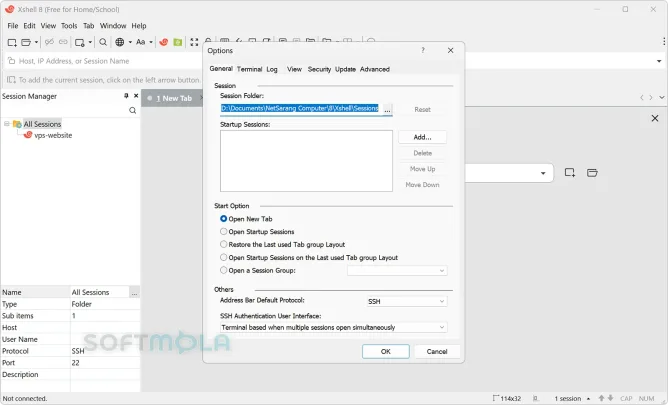Close the start pane with the X
The height and width of the screenshot is (405, 668).
(x=655, y=118)
